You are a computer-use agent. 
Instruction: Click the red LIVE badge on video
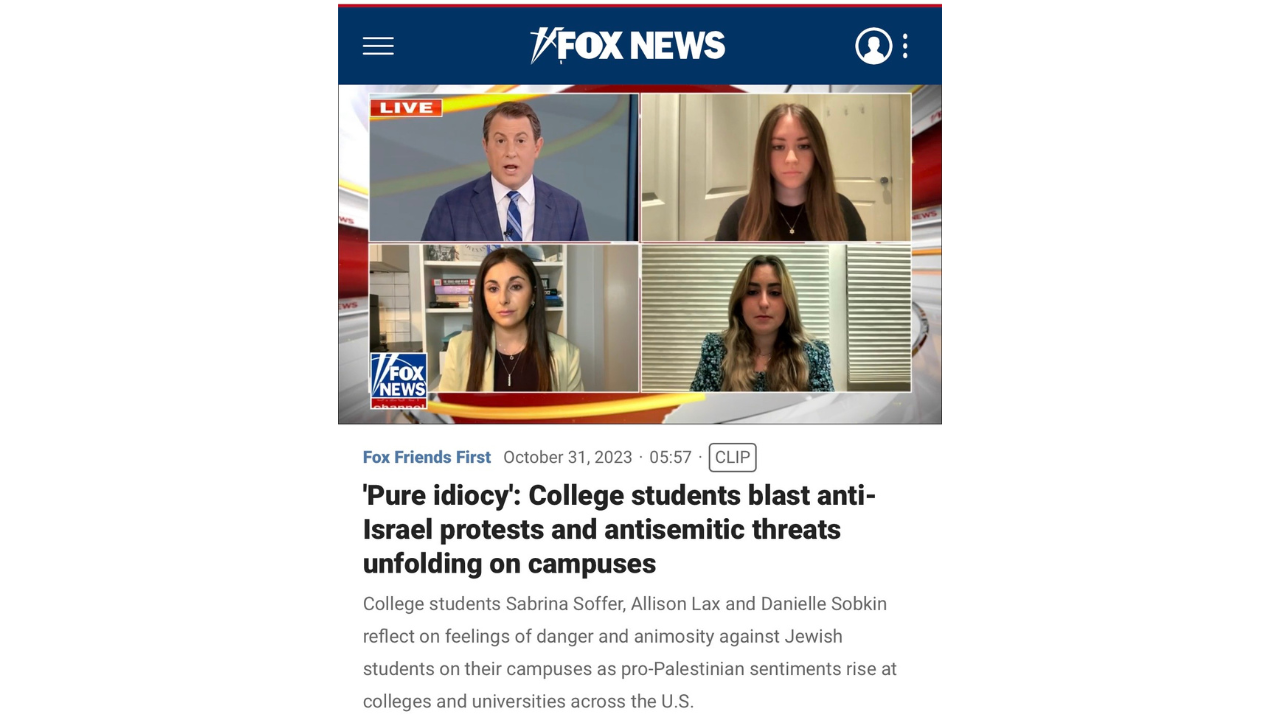(406, 107)
